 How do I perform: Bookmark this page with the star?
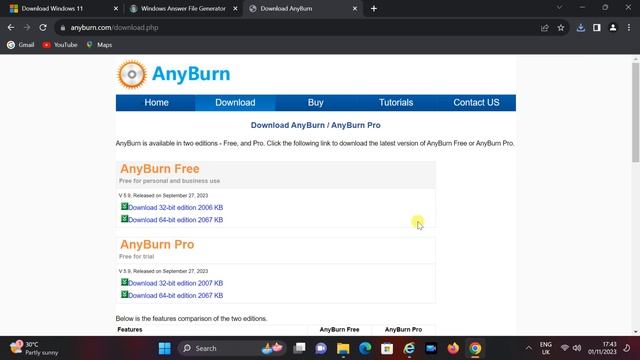(561, 28)
